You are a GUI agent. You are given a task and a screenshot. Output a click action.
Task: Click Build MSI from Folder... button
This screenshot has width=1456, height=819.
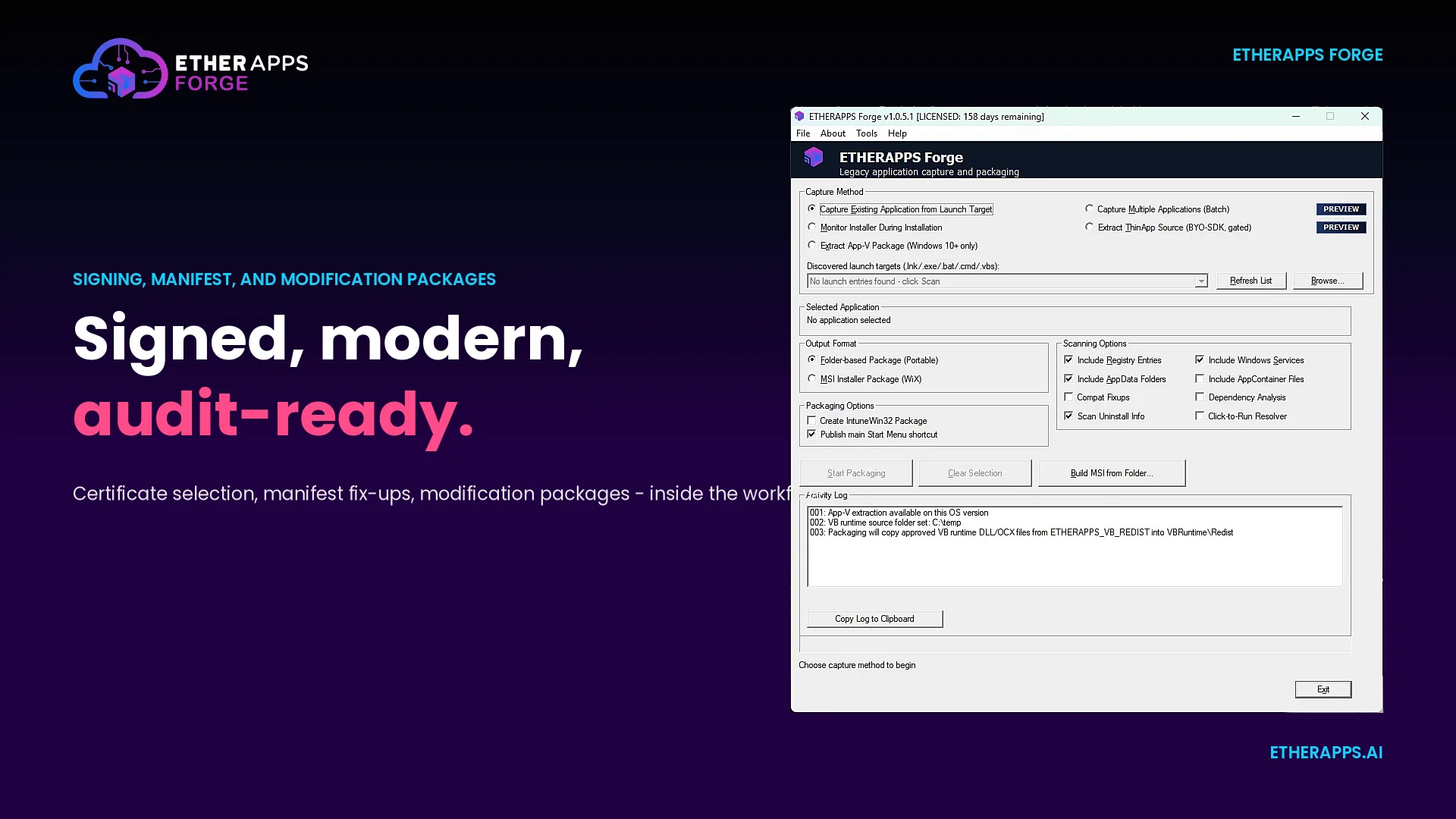[1112, 473]
